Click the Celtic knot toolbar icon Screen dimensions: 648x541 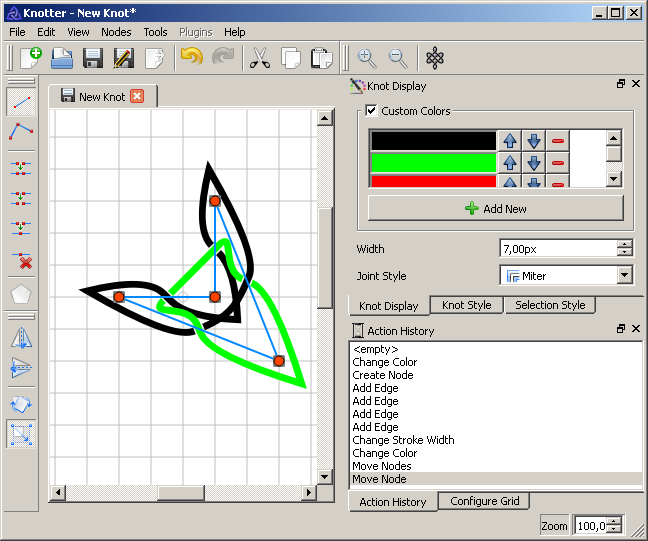click(x=435, y=58)
